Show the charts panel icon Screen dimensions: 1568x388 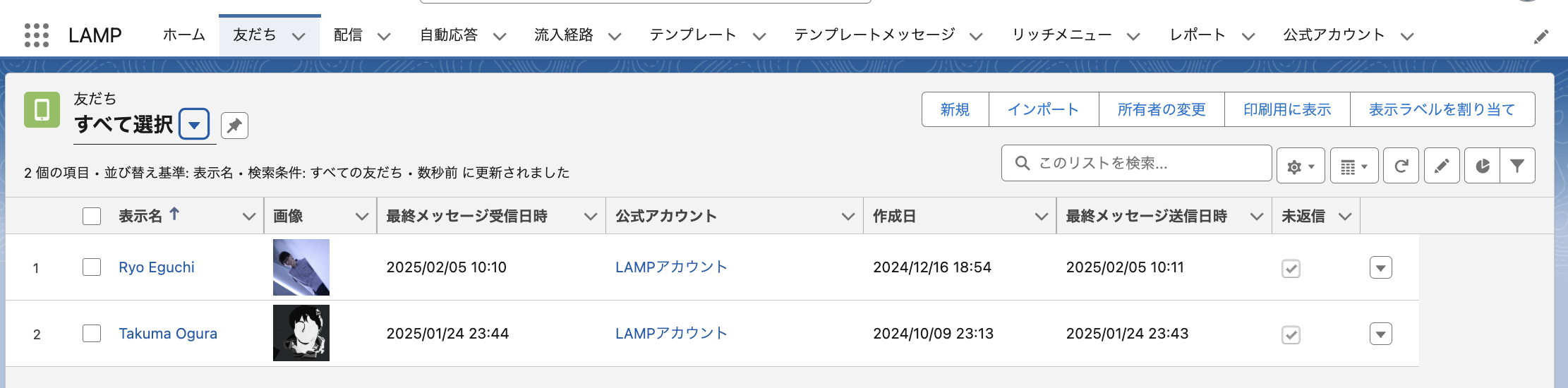pyautogui.click(x=1483, y=166)
